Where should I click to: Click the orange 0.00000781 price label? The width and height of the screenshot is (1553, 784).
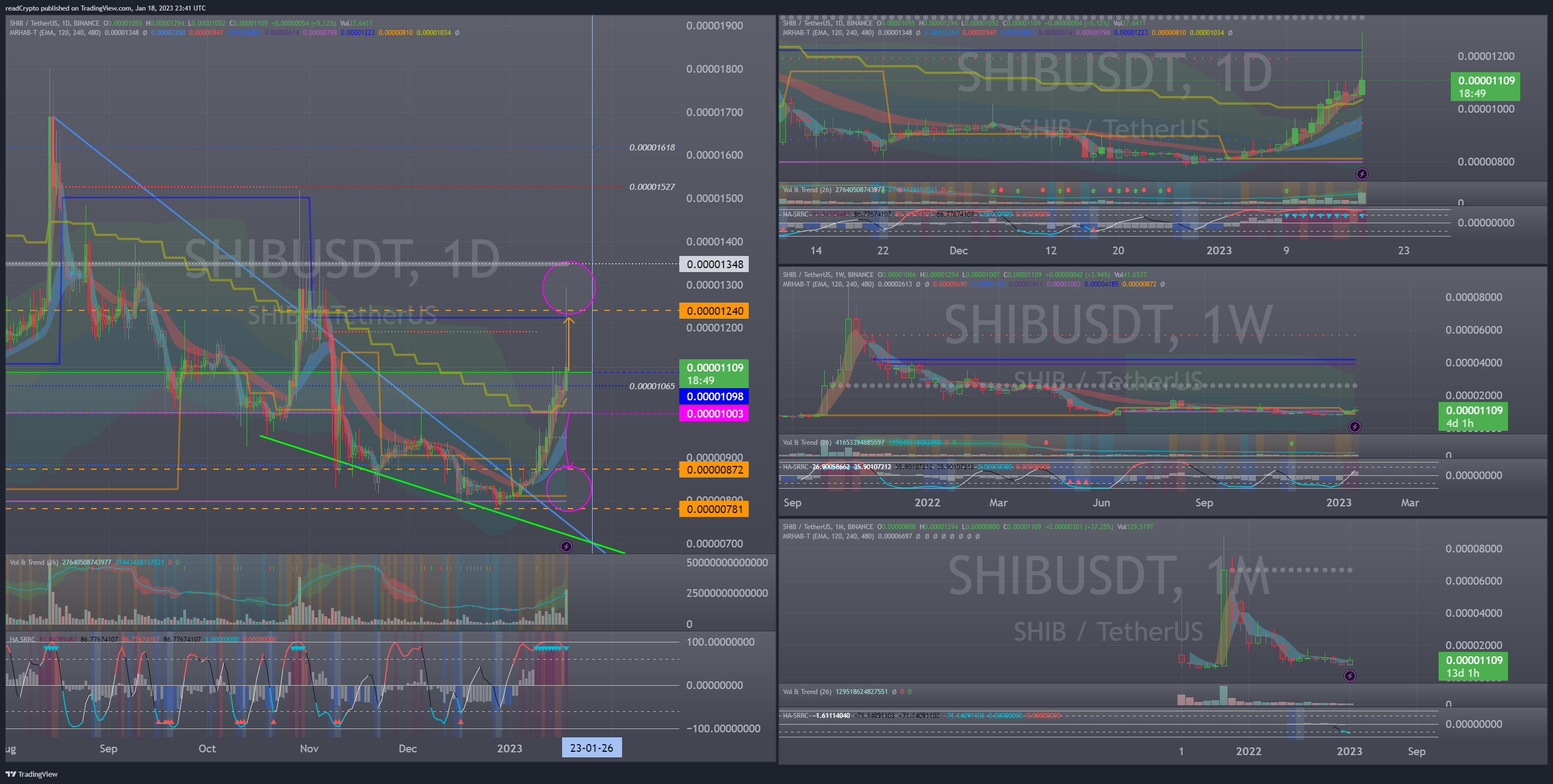coord(714,509)
